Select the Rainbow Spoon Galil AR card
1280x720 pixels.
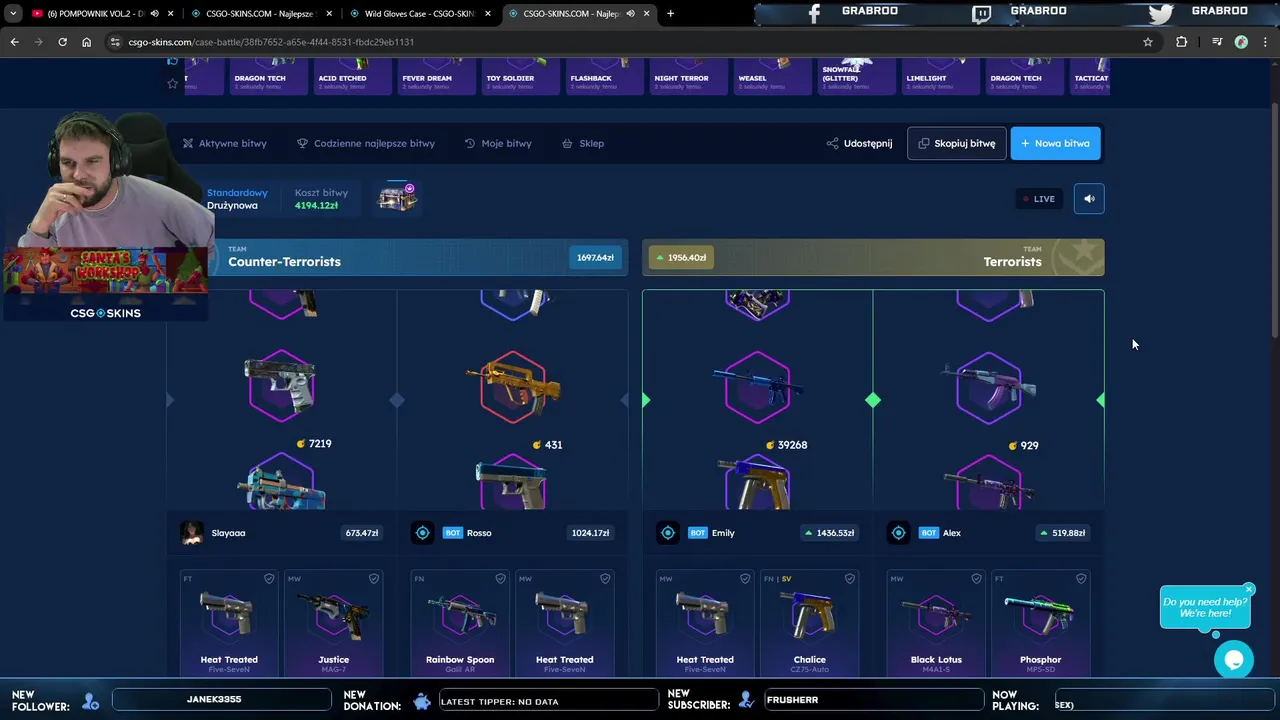(460, 622)
